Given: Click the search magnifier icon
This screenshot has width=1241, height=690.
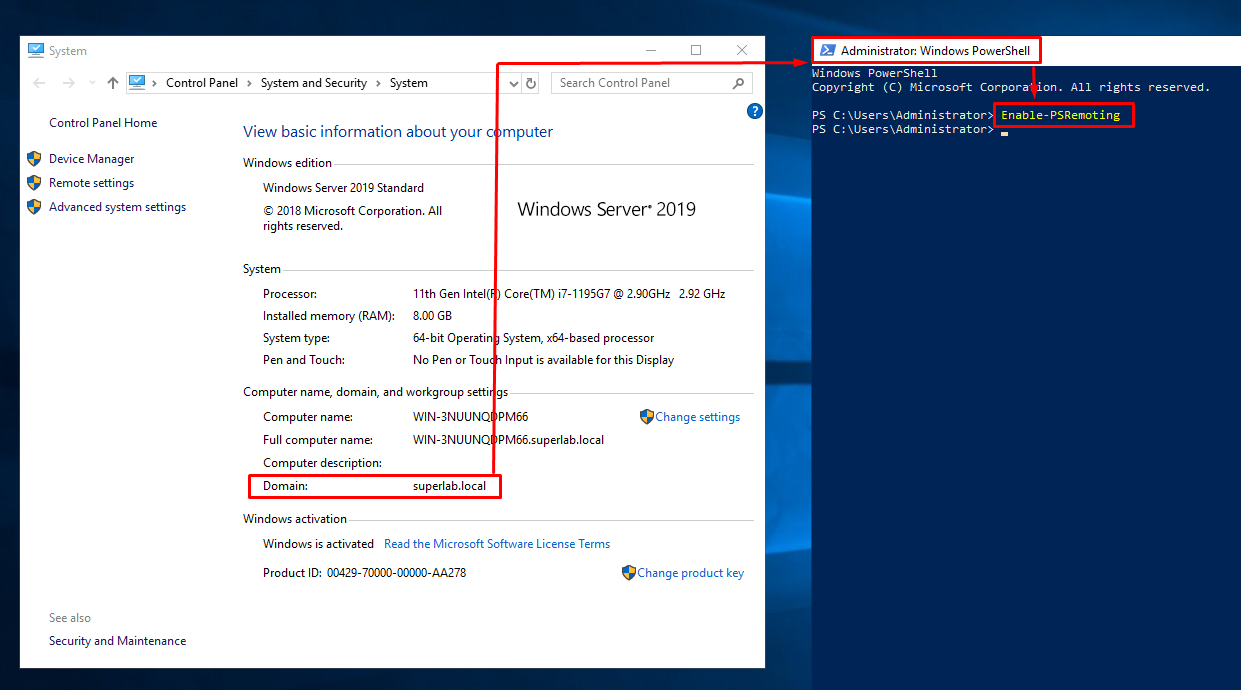Looking at the screenshot, I should click(x=739, y=83).
